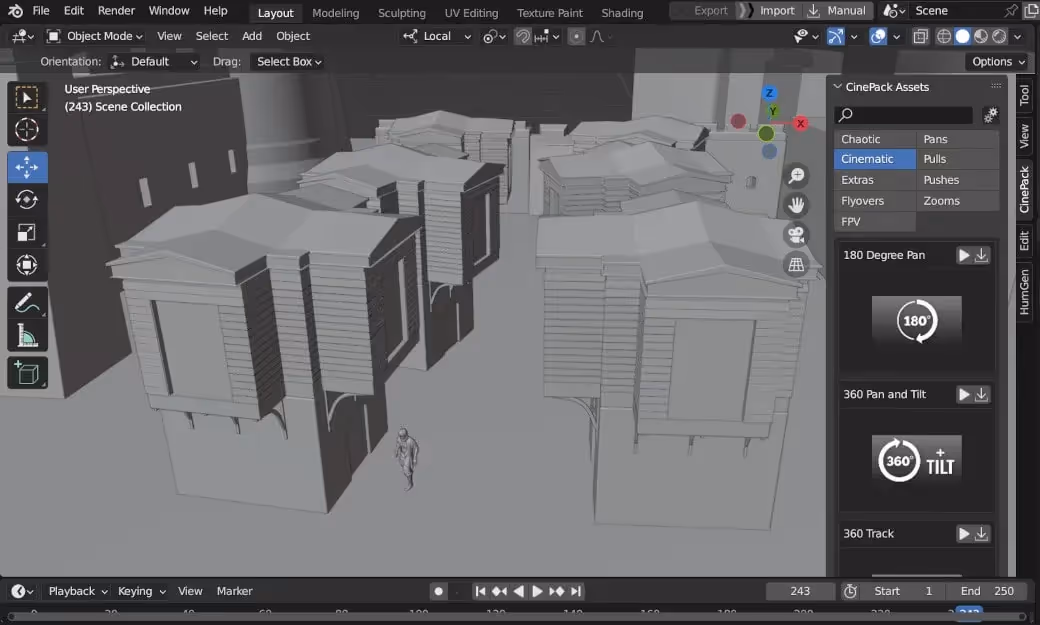Preview the 360 Track asset
Viewport: 1040px width, 625px height.
[x=964, y=534]
